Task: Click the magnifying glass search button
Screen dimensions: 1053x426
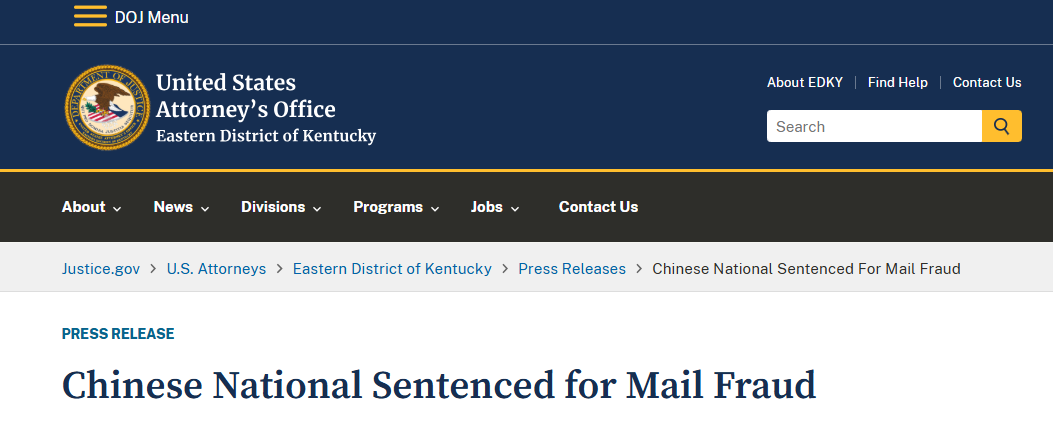Action: (1002, 126)
